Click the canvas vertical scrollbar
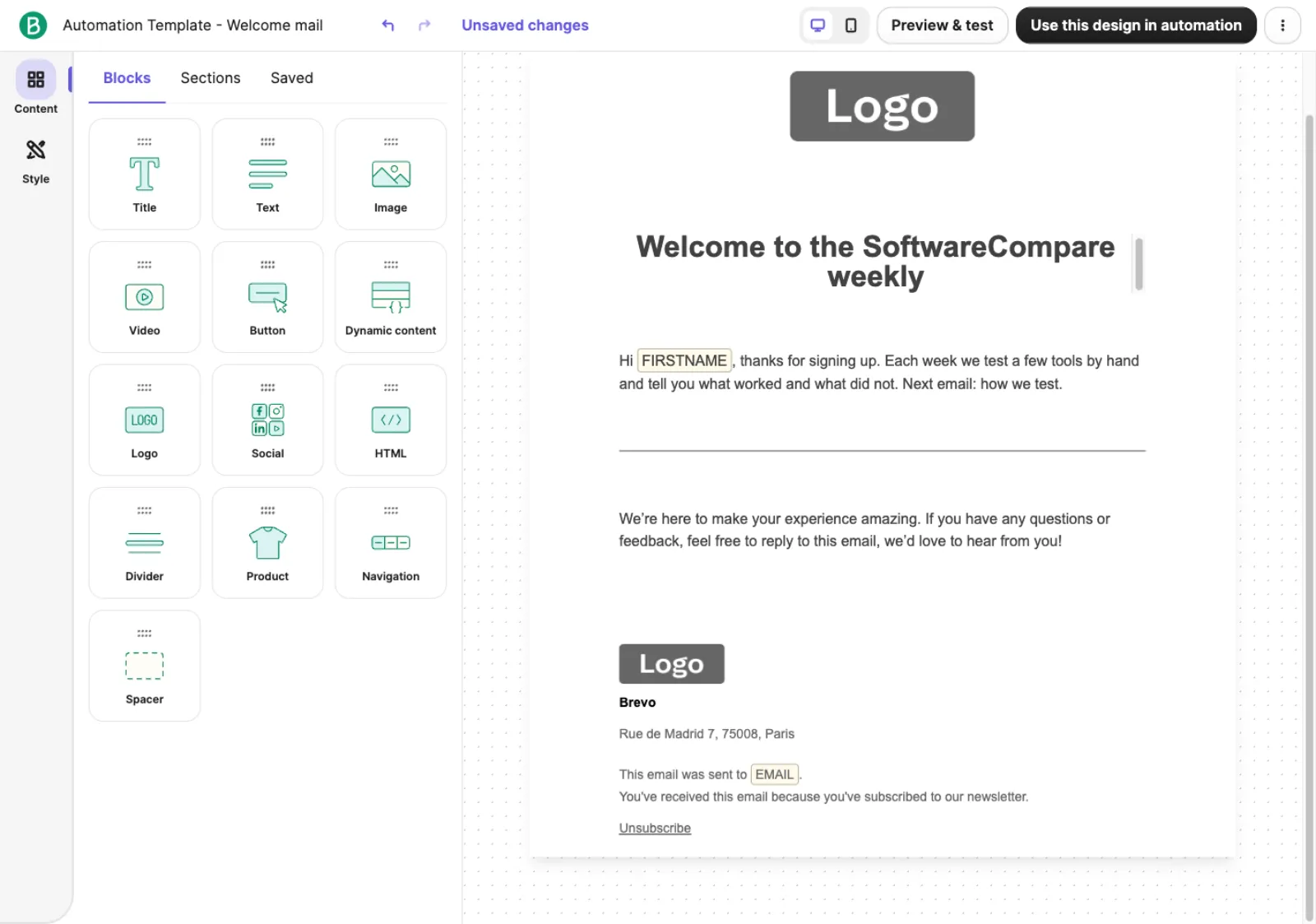Image resolution: width=1316 pixels, height=924 pixels. 1309,517
